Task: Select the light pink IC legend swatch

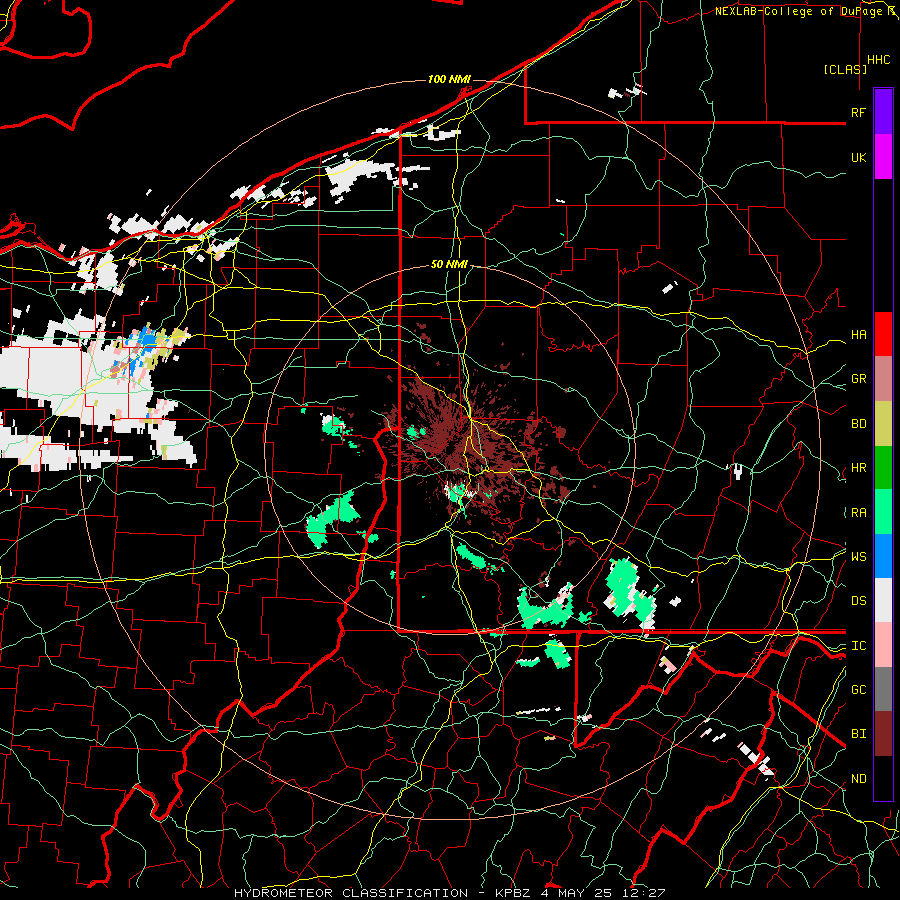Action: tap(883, 645)
